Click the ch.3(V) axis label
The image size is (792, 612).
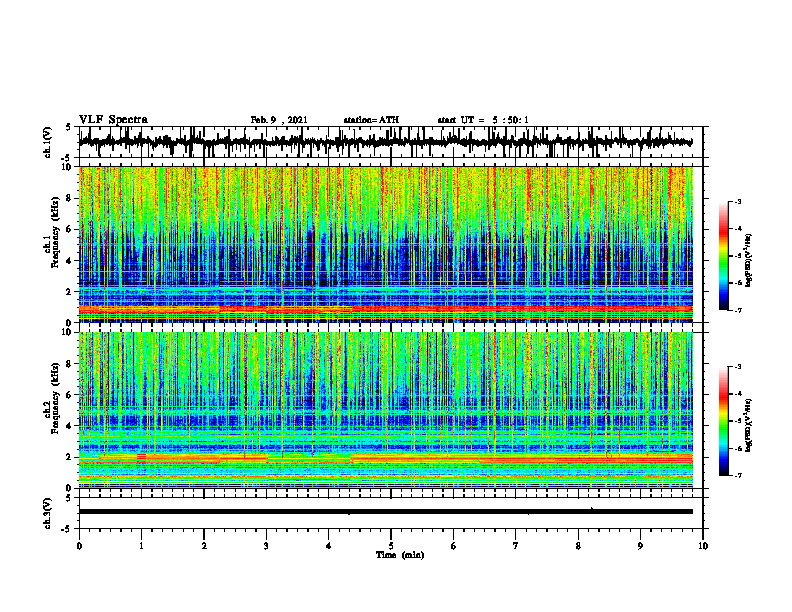point(48,513)
